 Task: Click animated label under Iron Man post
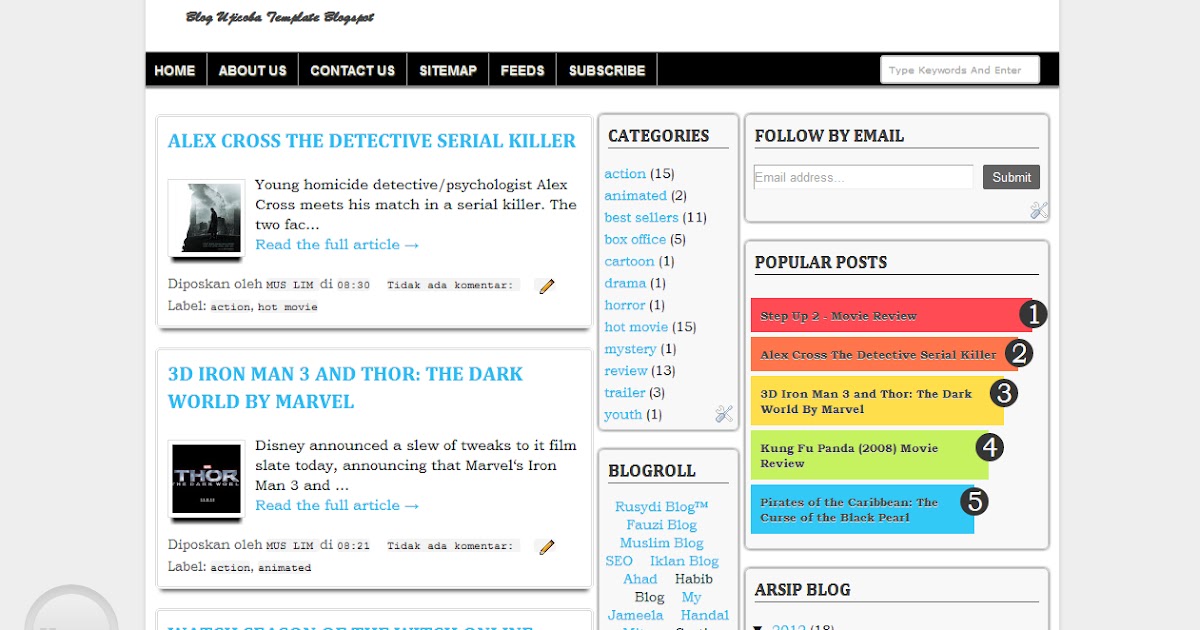[284, 568]
